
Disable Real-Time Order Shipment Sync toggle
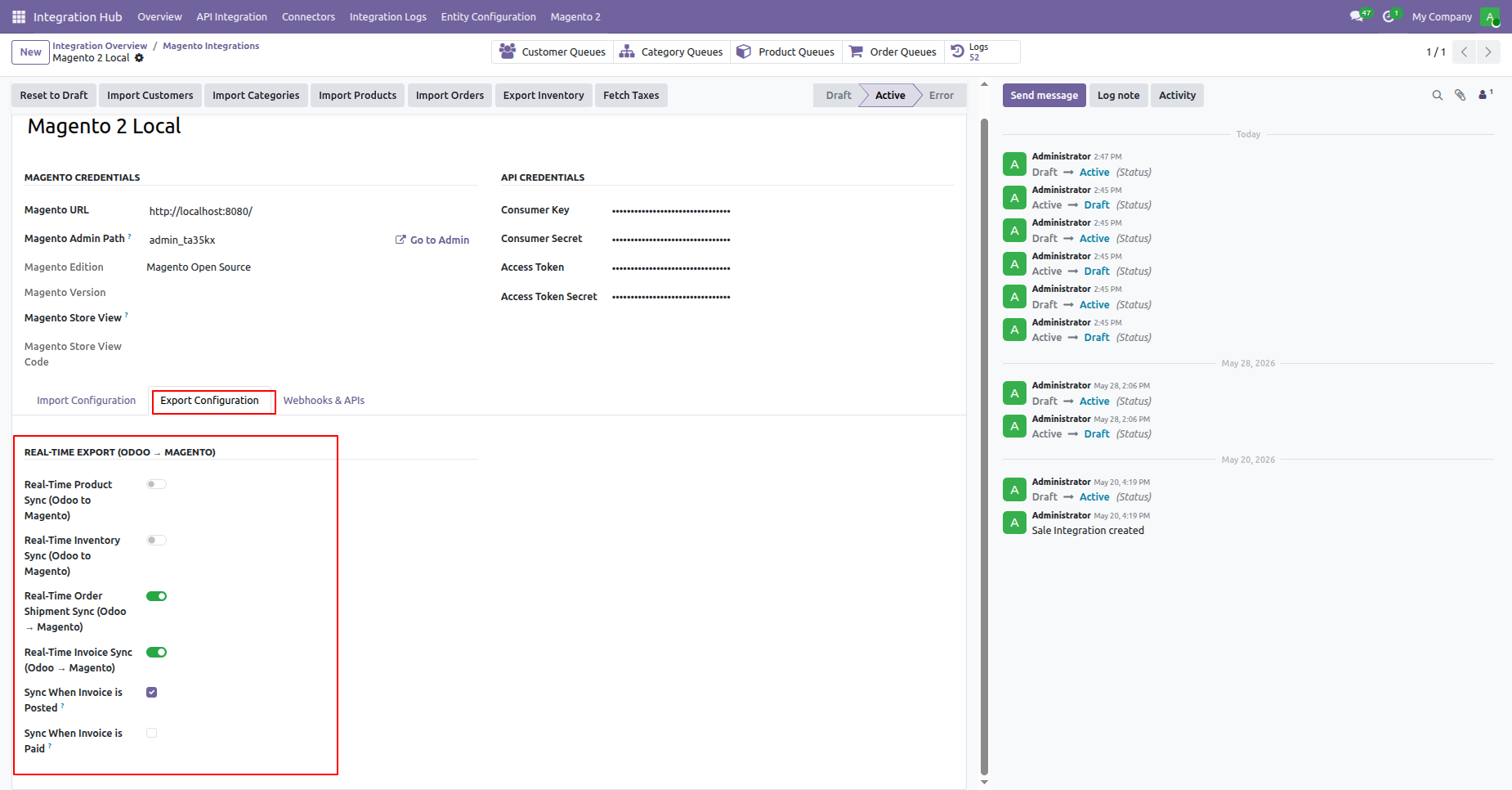(156, 596)
